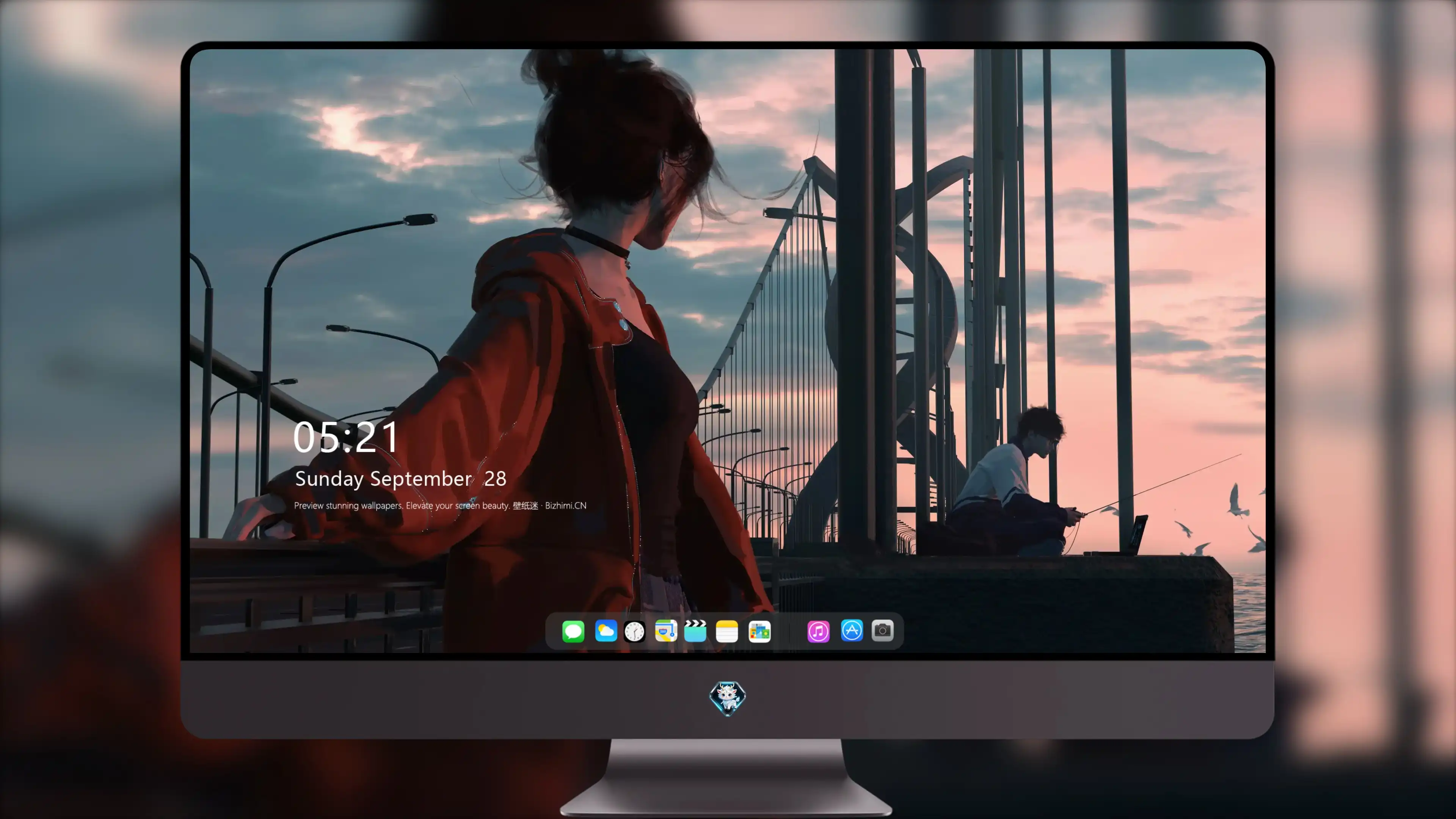Open the Clock app icon
The image size is (1456, 819).
tap(635, 631)
